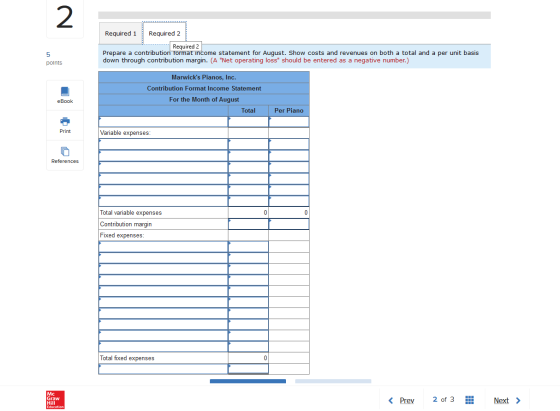Click the Variable expenses: label

point(125,133)
